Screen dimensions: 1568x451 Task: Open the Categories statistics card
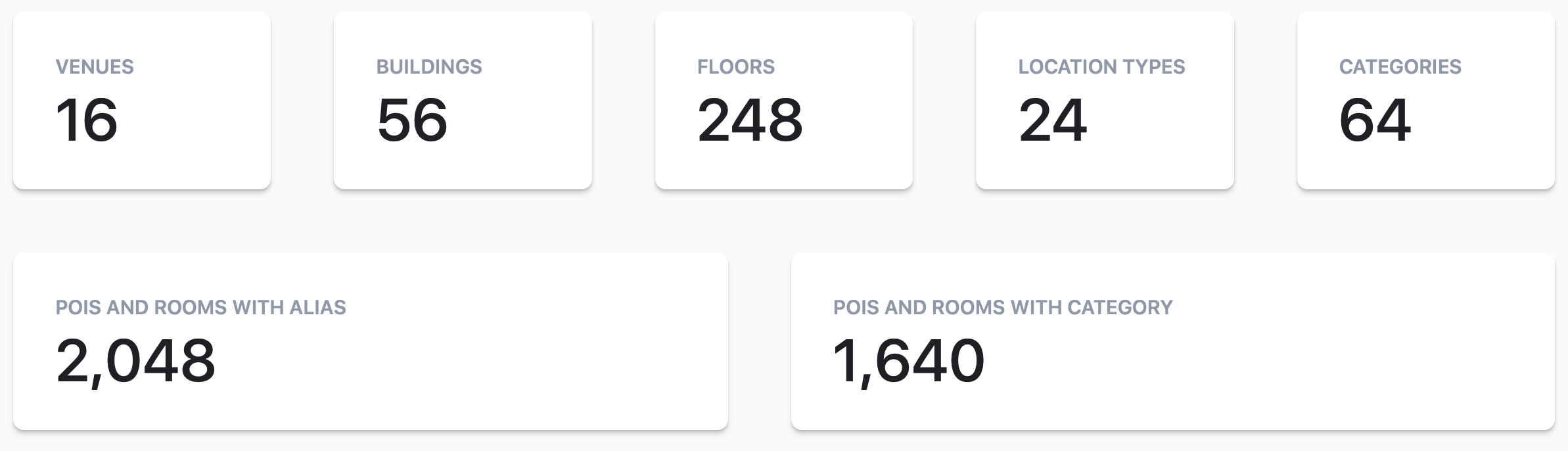[x=1485, y=158]
